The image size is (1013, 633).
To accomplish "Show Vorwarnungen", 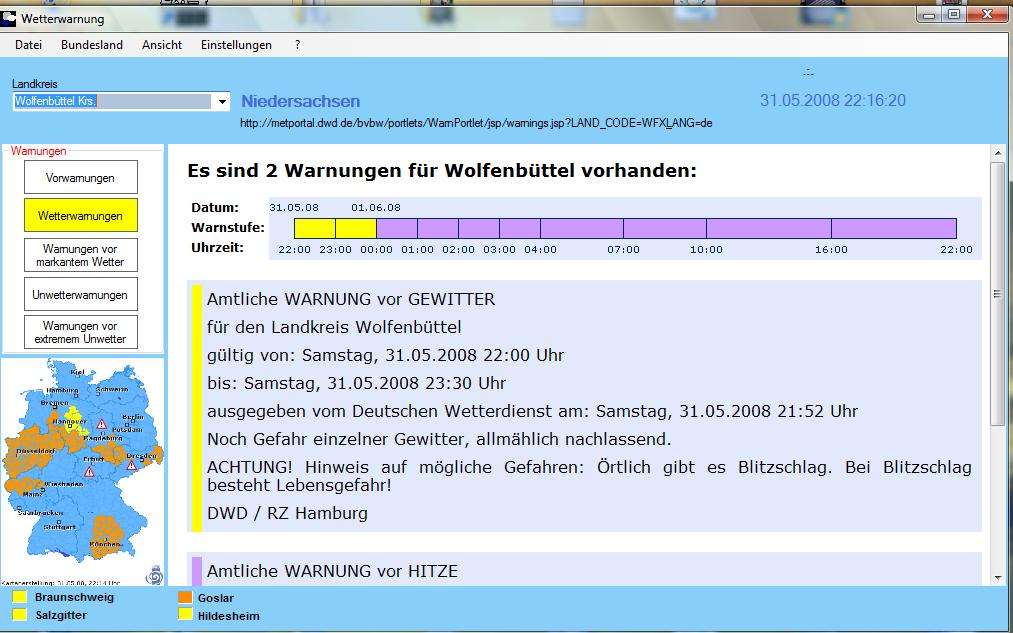I will (80, 178).
